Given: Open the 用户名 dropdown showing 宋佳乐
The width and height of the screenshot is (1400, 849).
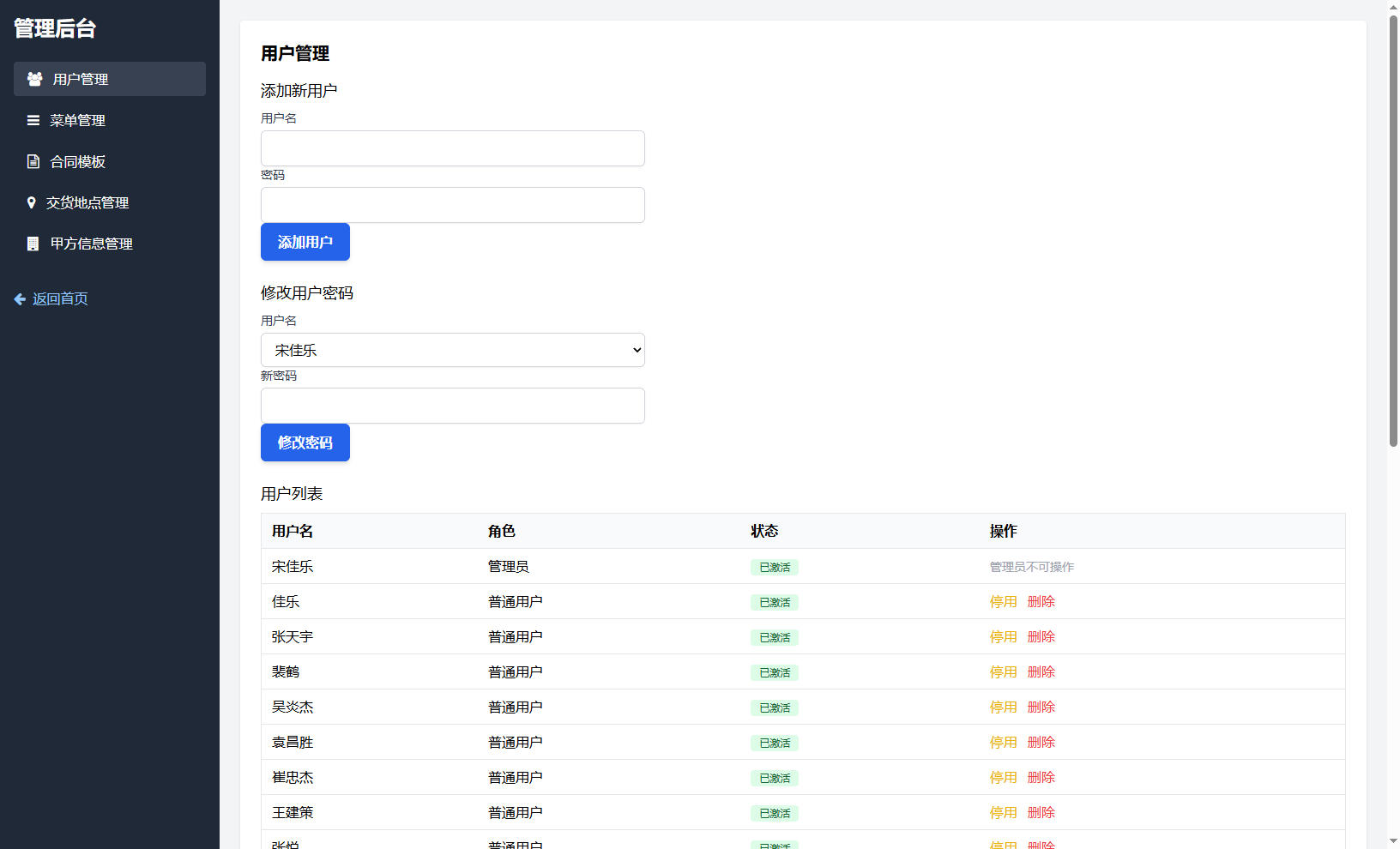Looking at the screenshot, I should [453, 350].
